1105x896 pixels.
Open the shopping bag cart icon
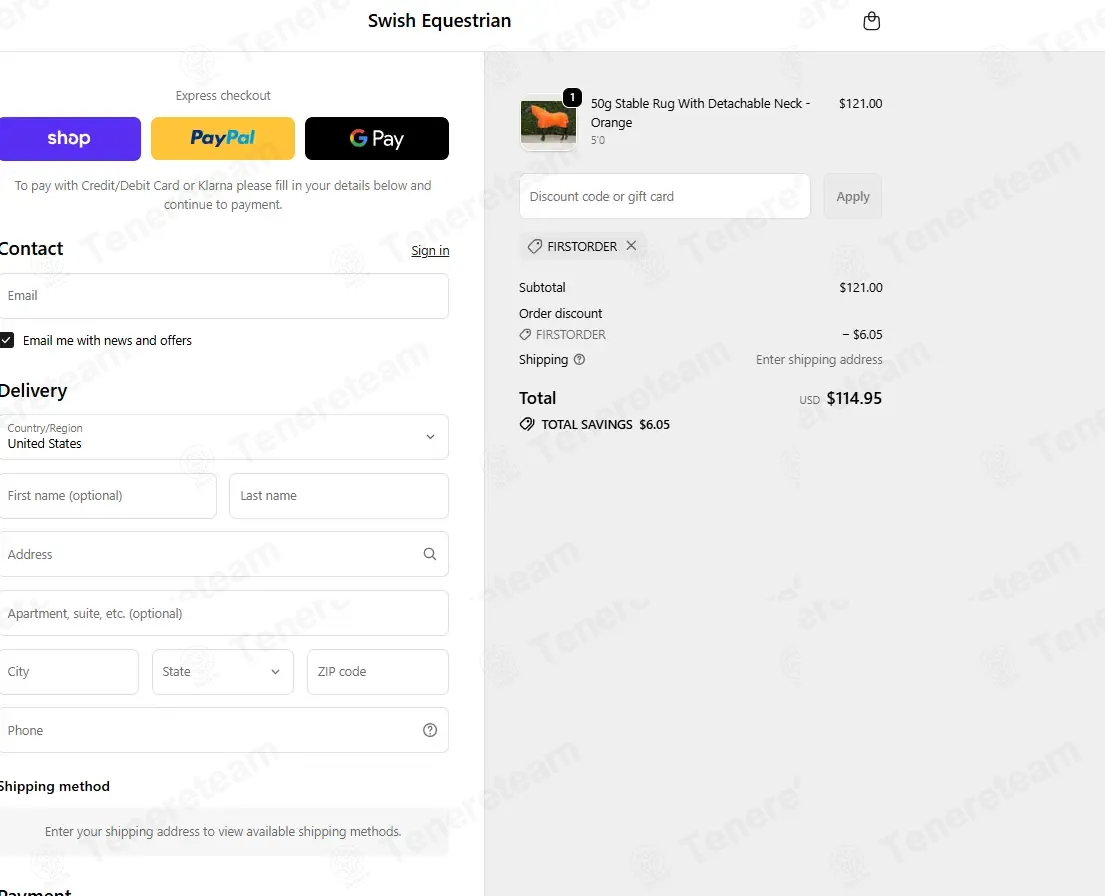pyautogui.click(x=872, y=21)
